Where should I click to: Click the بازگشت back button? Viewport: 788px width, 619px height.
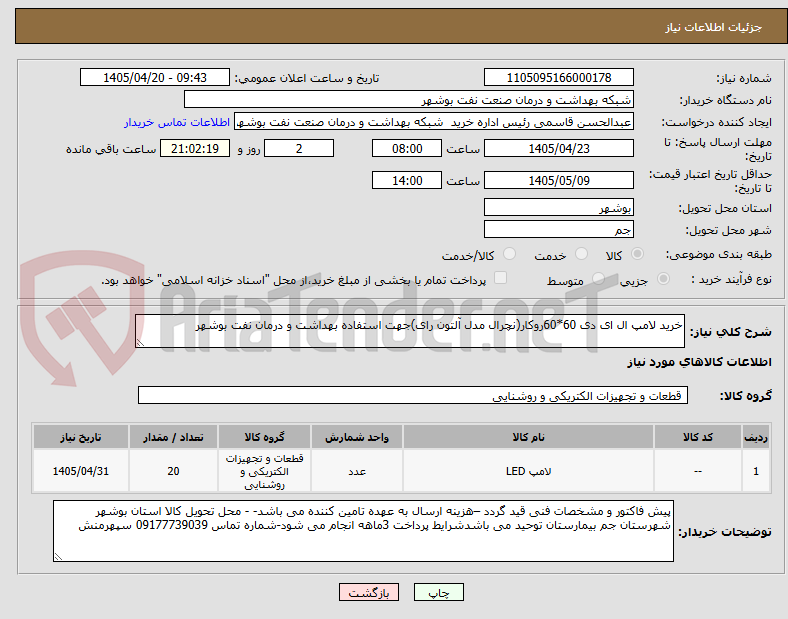[369, 592]
